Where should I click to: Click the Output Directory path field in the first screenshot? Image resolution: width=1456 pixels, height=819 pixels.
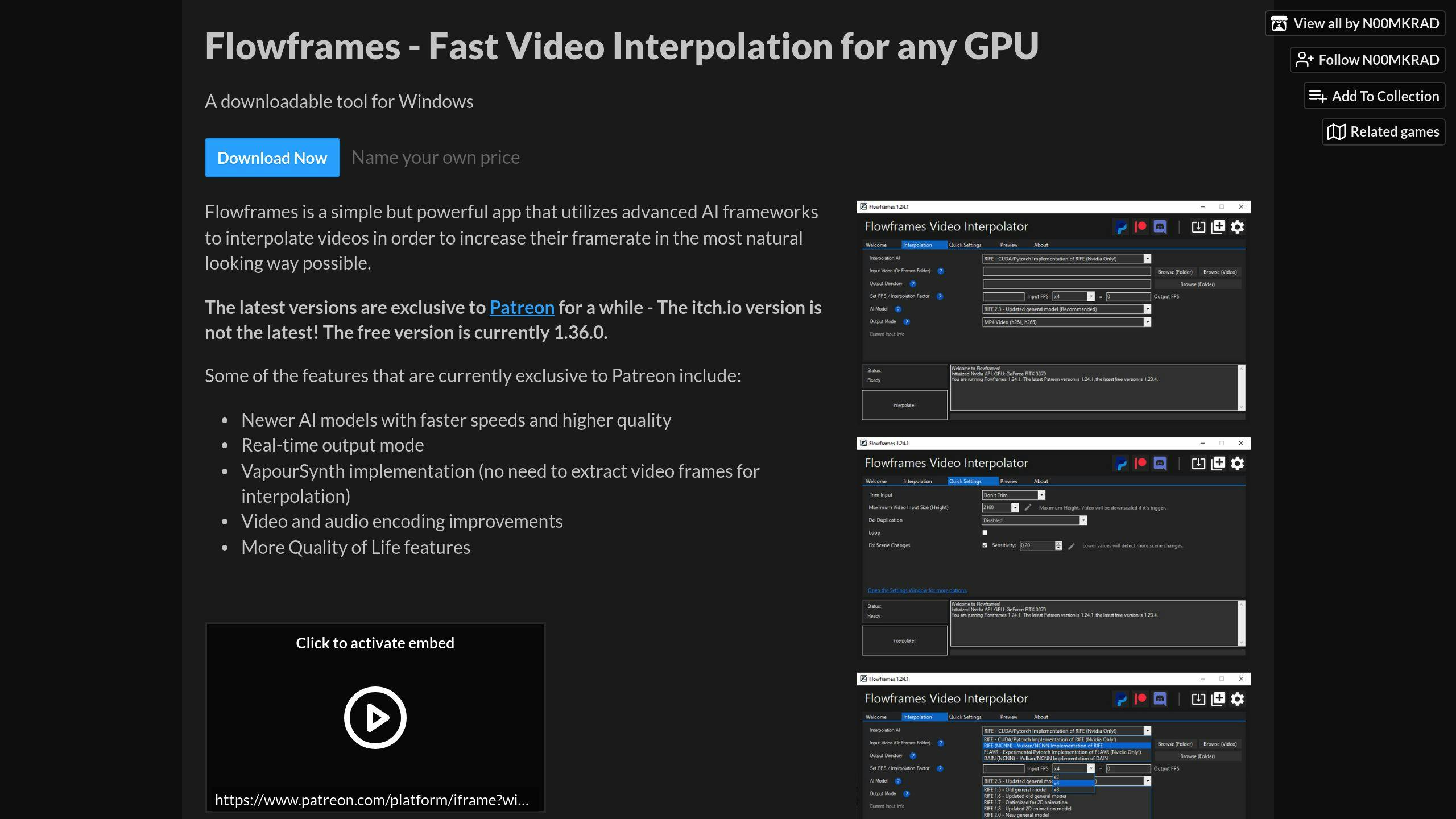(1067, 284)
